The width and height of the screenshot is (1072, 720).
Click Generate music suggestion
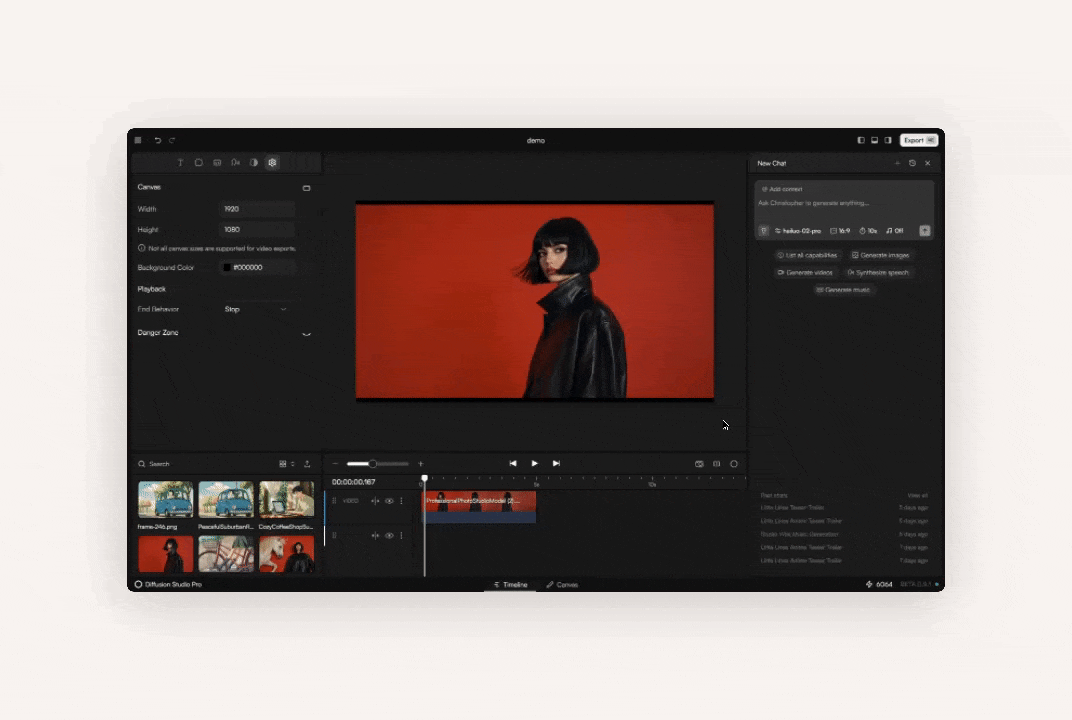click(843, 290)
